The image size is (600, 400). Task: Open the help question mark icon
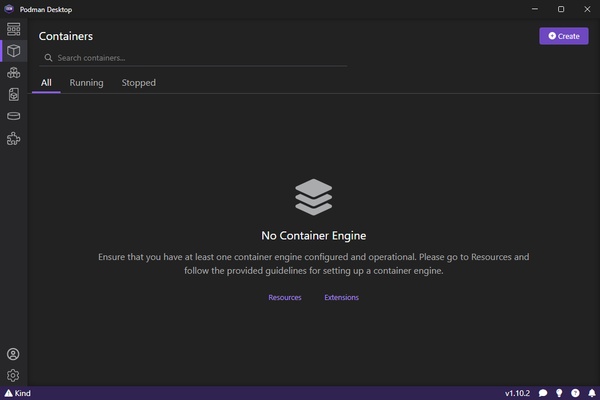pyautogui.click(x=575, y=393)
